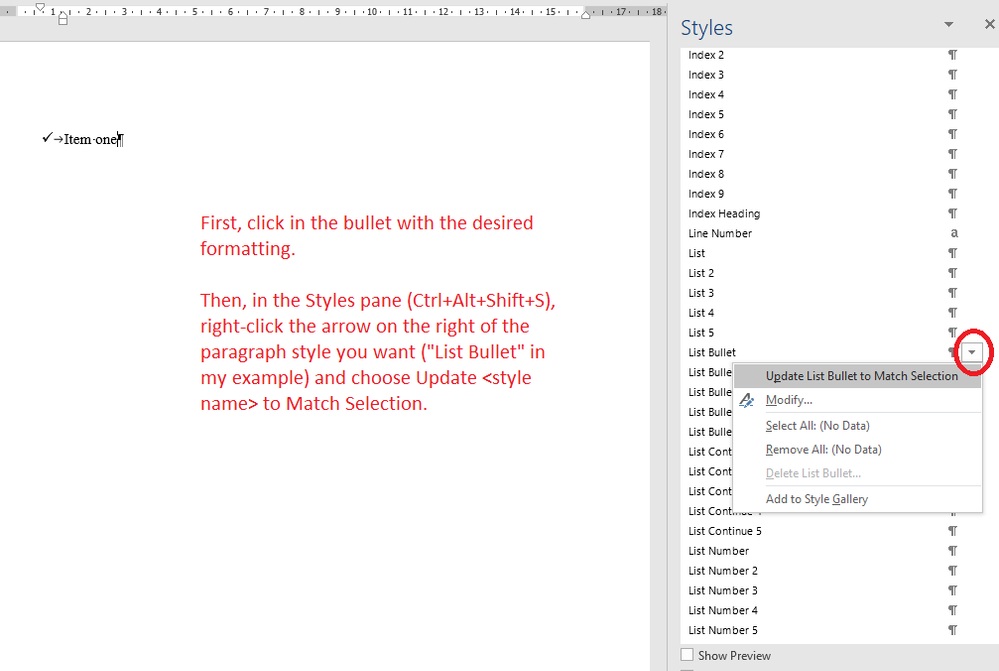The width and height of the screenshot is (999, 671).
Task: Click paragraph mark icon beside List Number 5
Action: 952,630
